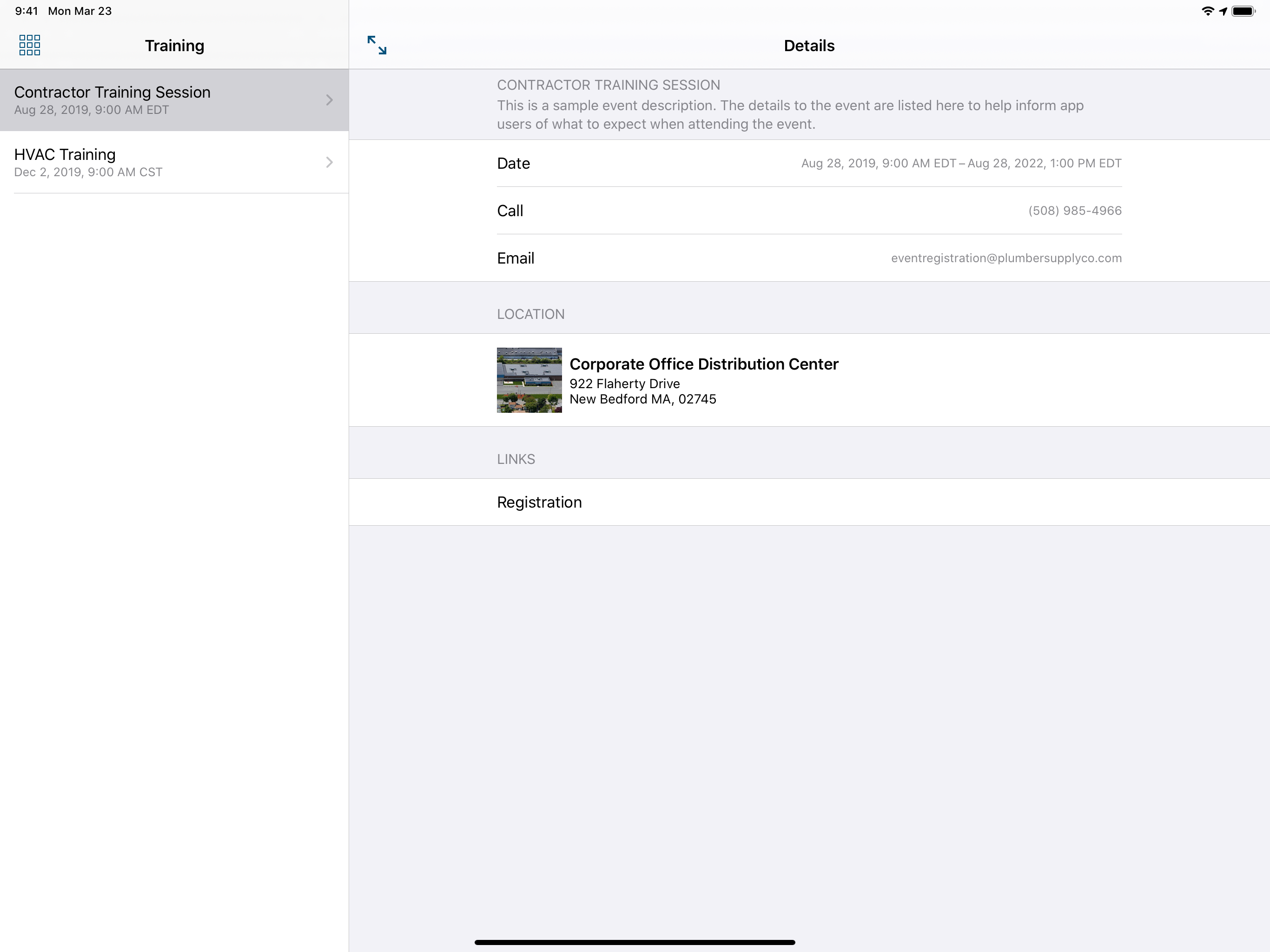1270x952 pixels.
Task: Tap the LINKS section header
Action: pyautogui.click(x=516, y=459)
